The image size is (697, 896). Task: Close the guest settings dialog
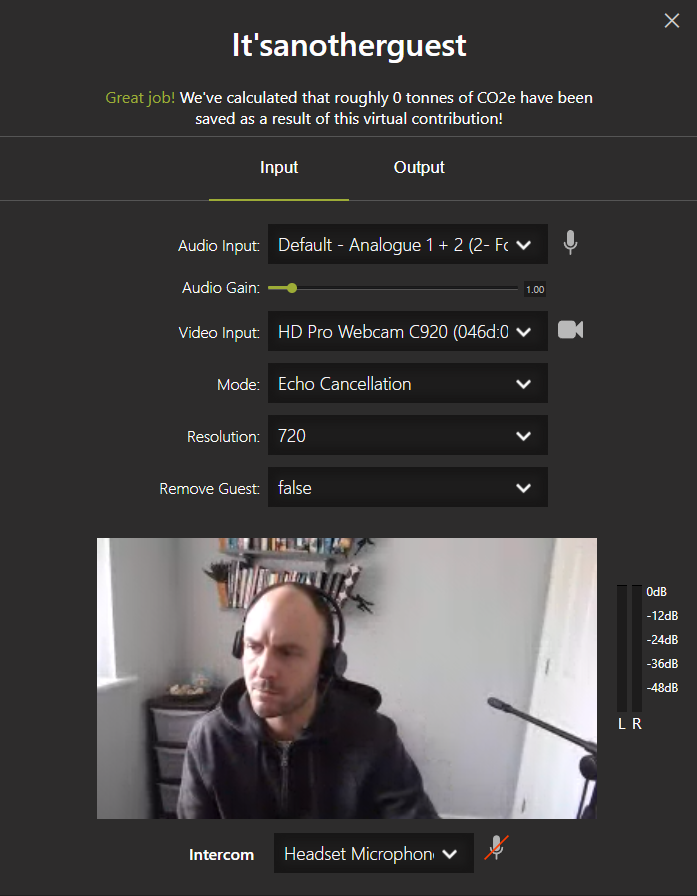(x=672, y=21)
